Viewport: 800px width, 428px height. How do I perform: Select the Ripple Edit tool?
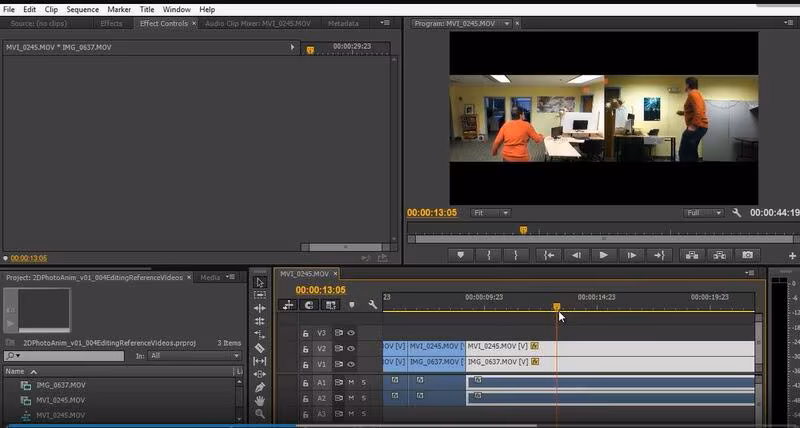click(260, 308)
